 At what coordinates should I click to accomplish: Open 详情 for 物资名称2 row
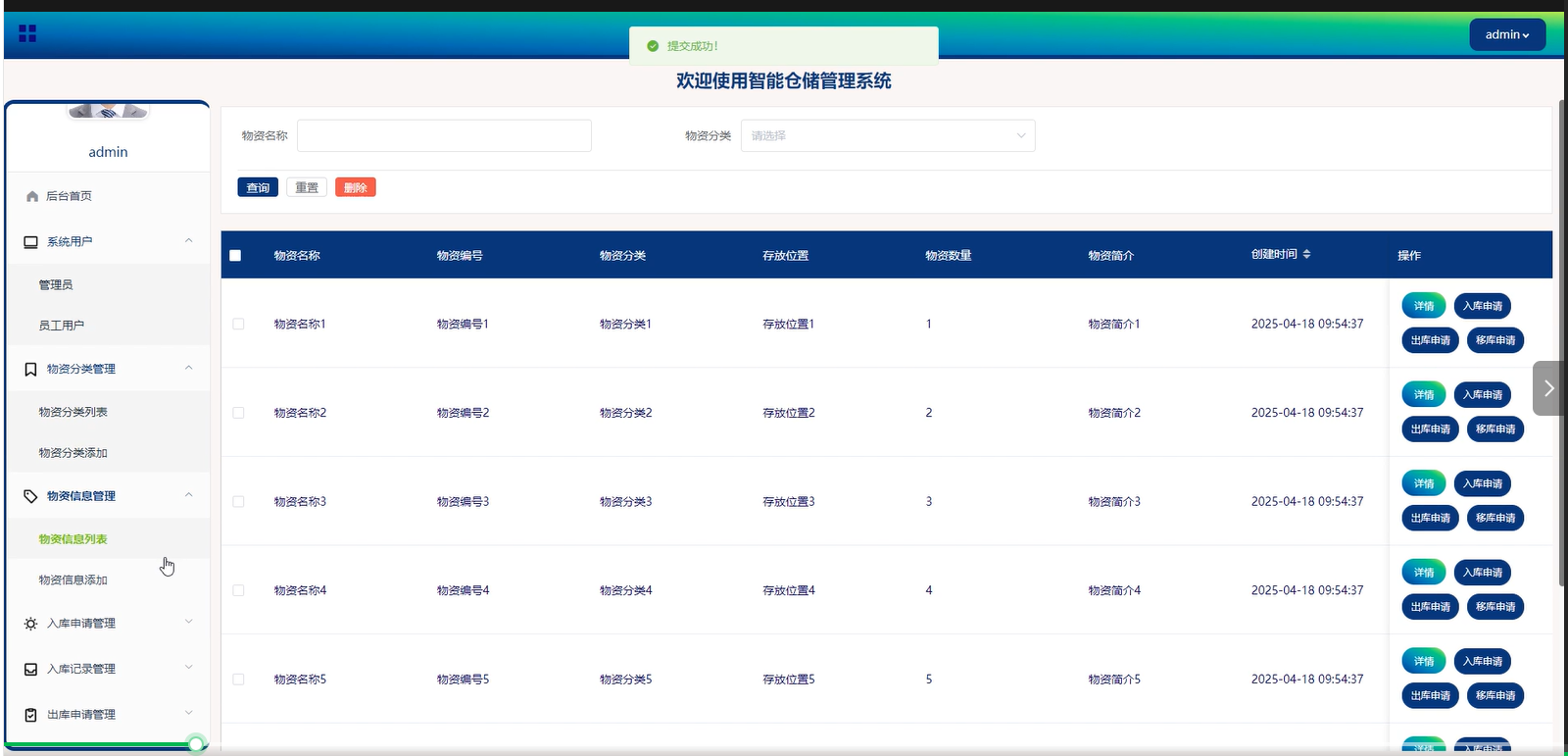(x=1424, y=395)
